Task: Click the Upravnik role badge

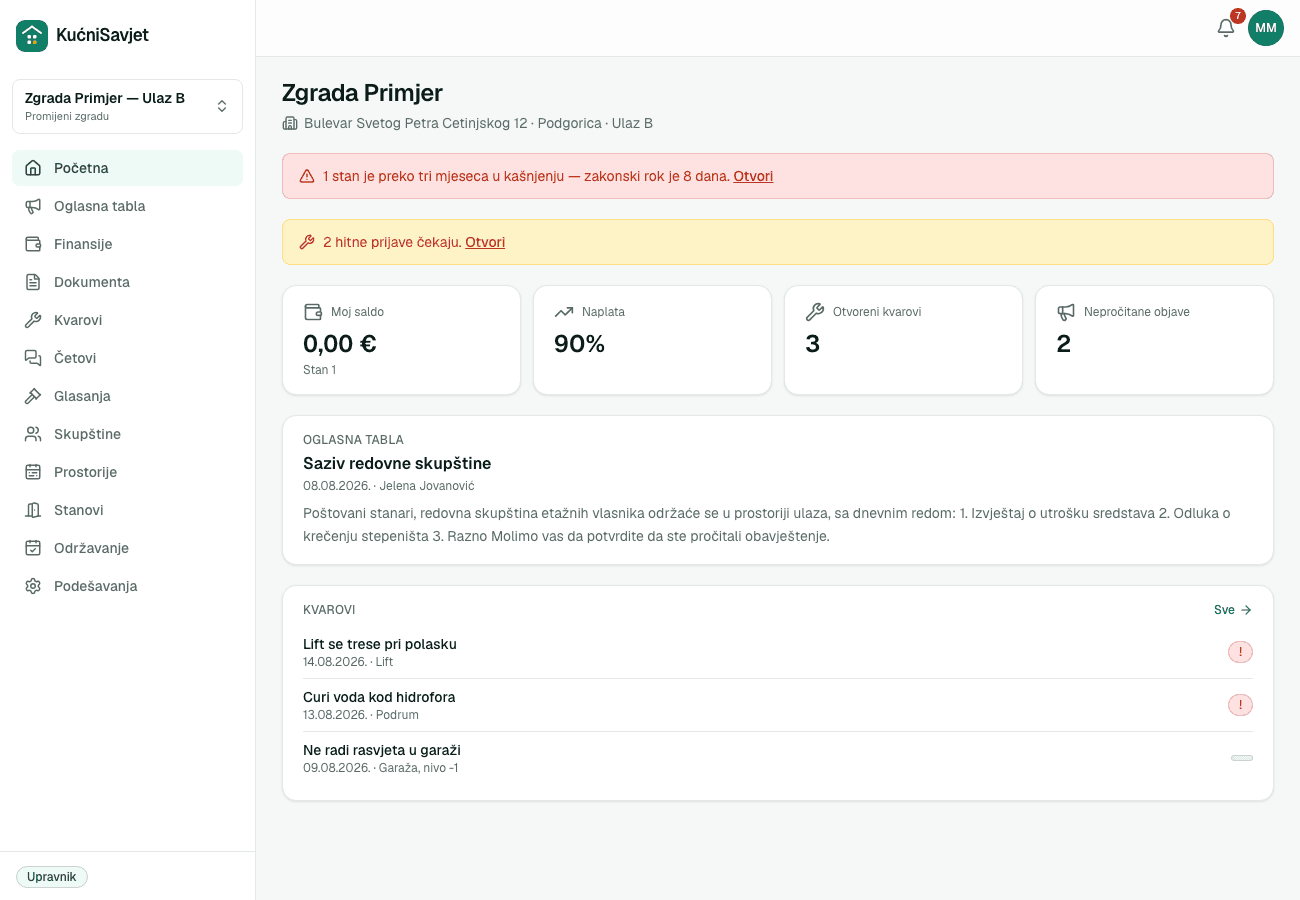Action: pyautogui.click(x=52, y=877)
